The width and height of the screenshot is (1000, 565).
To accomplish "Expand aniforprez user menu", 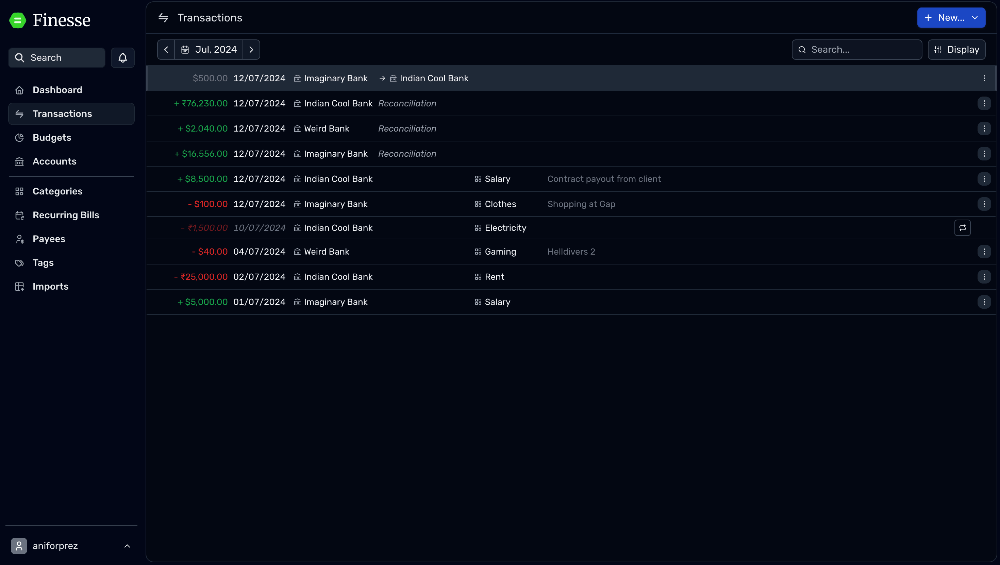I will [x=71, y=546].
